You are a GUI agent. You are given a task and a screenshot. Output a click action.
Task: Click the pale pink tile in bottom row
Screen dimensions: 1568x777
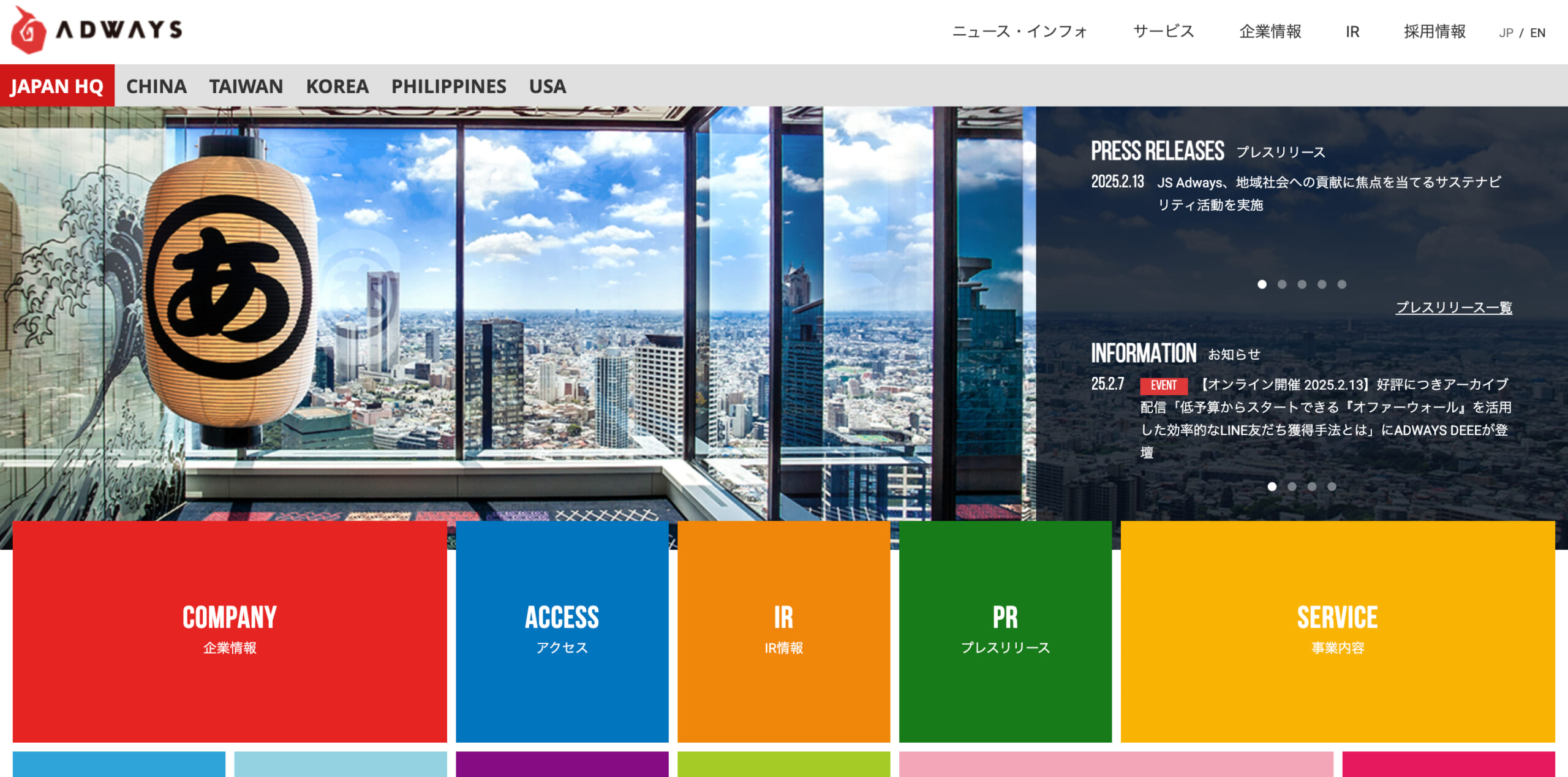pyautogui.click(x=1116, y=764)
